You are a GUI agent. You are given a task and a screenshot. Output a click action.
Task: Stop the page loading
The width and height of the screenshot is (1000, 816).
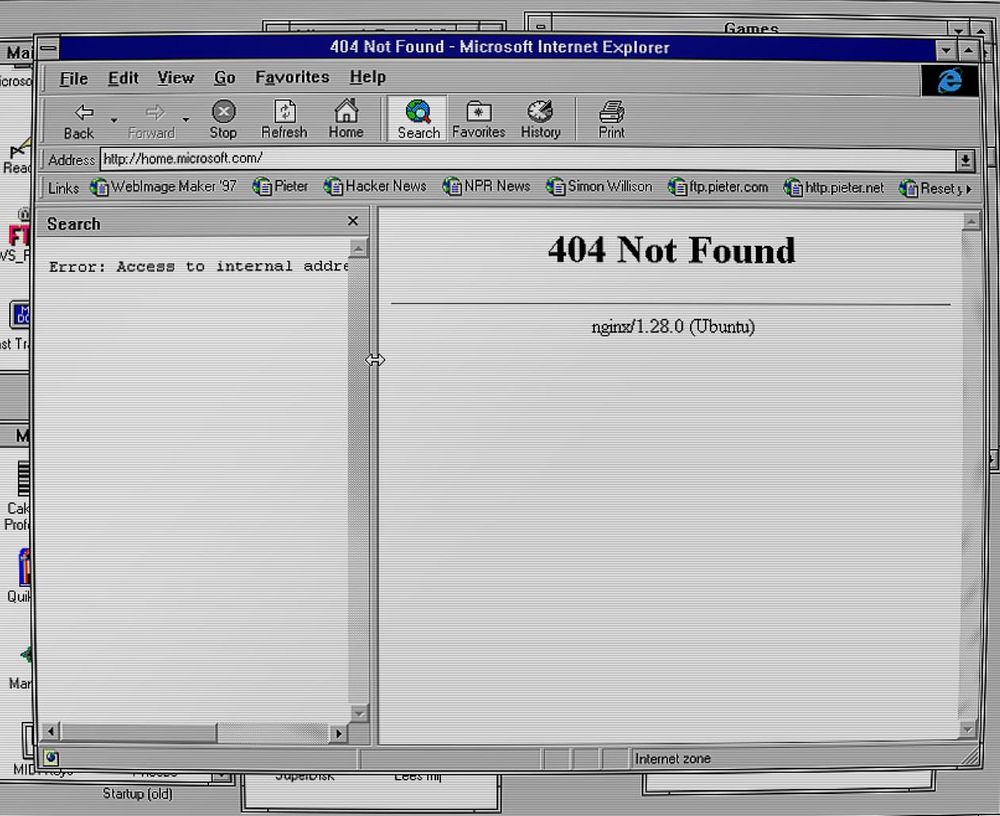223,119
